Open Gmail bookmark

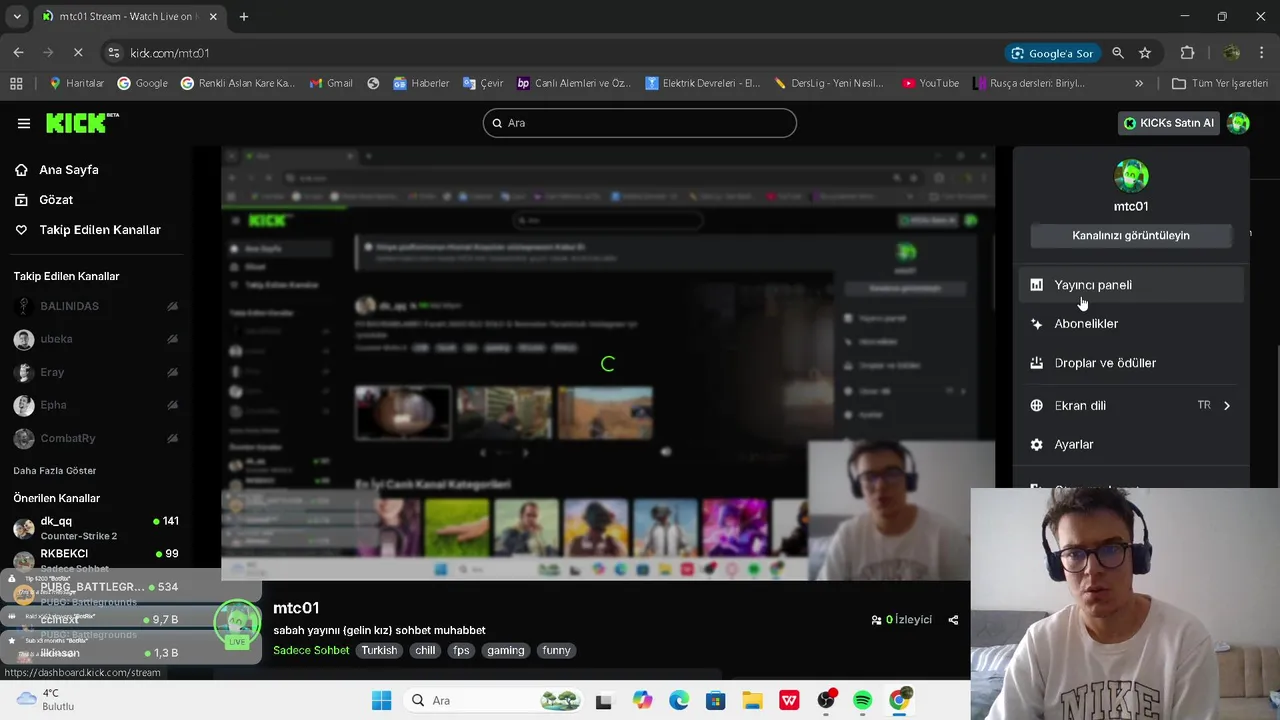tap(331, 83)
